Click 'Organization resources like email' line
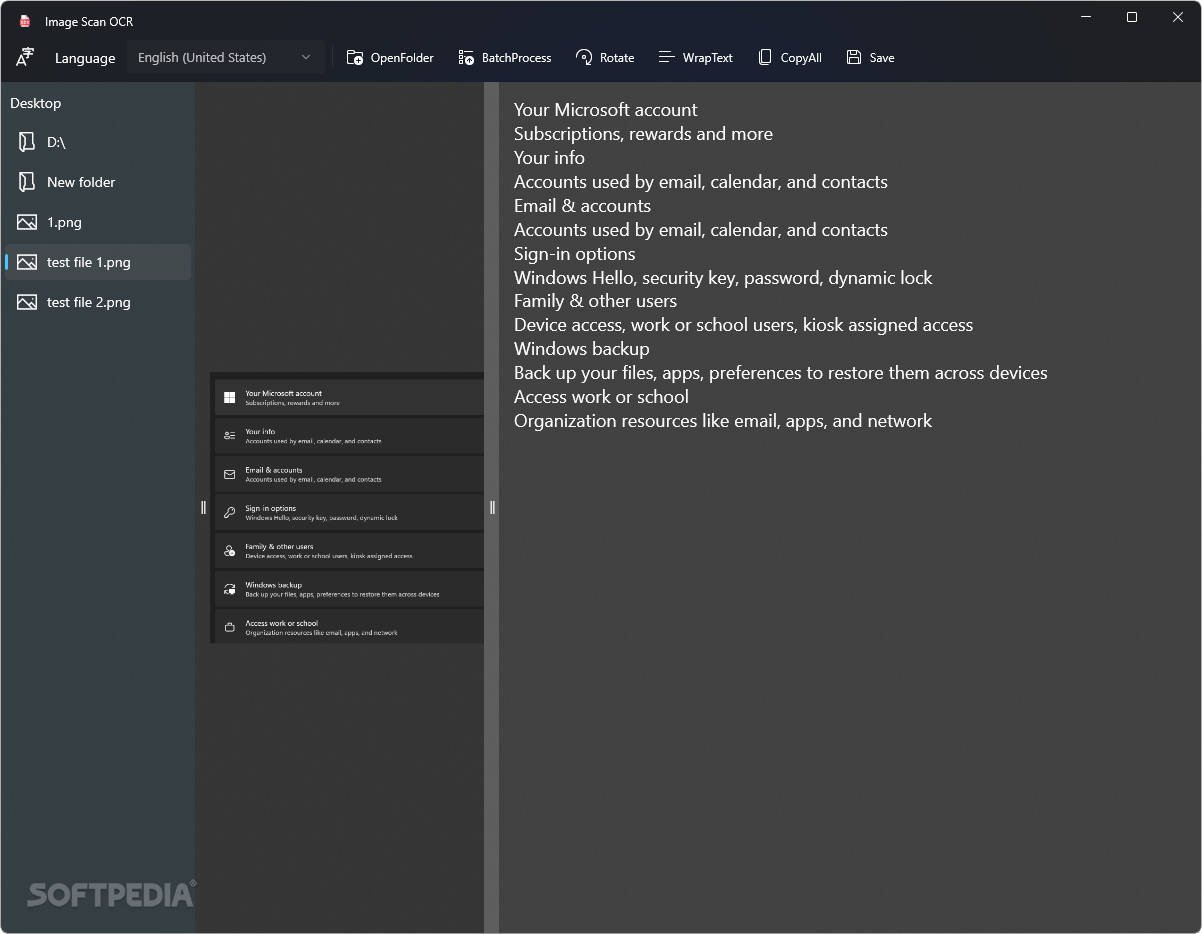The image size is (1202, 934). tap(723, 421)
